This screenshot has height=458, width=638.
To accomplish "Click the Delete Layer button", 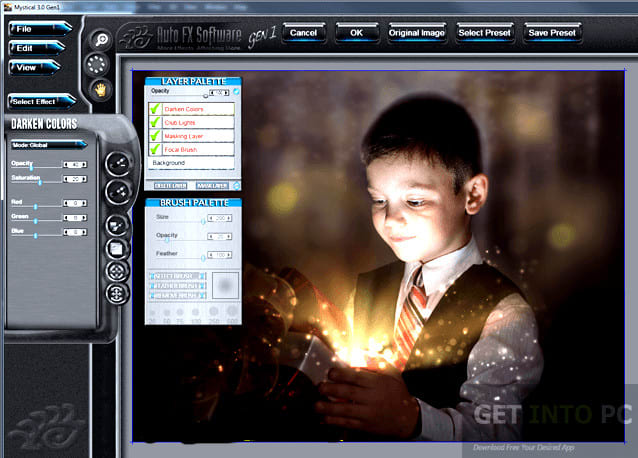I will tap(170, 186).
